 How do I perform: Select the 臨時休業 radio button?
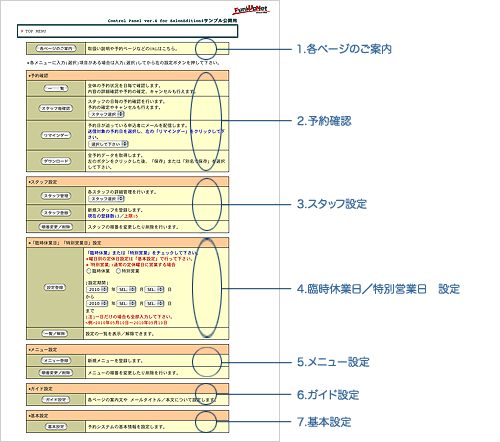(x=89, y=271)
